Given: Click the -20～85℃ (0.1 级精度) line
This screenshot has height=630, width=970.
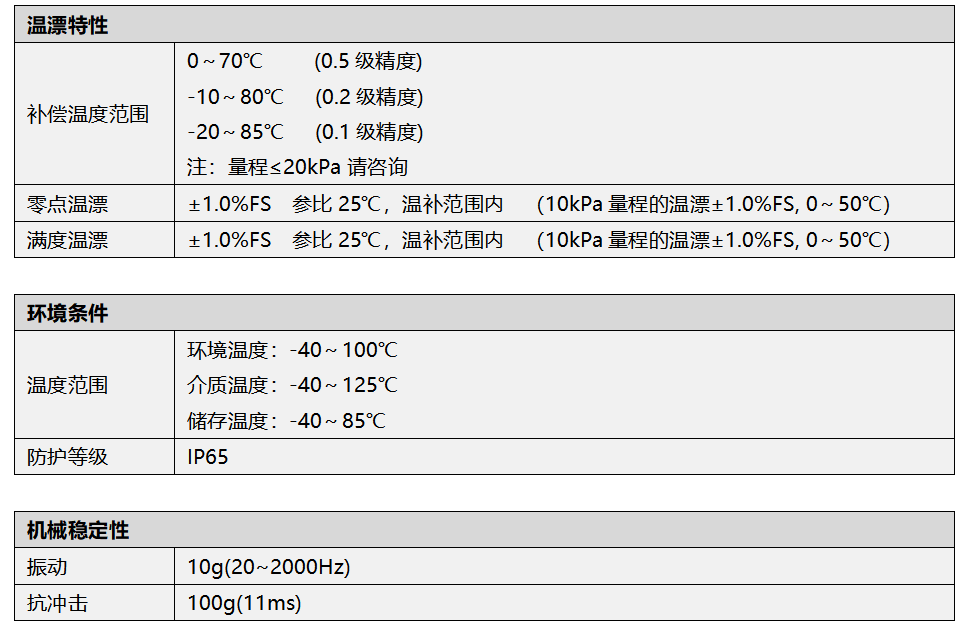Looking at the screenshot, I should [x=305, y=132].
